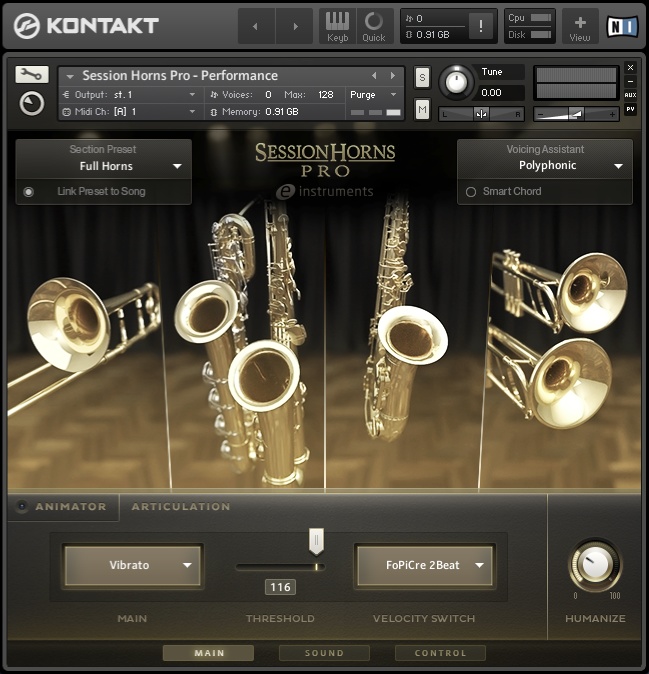Select next instrument arrow beside Performance title
This screenshot has height=674, width=649.
(x=392, y=76)
